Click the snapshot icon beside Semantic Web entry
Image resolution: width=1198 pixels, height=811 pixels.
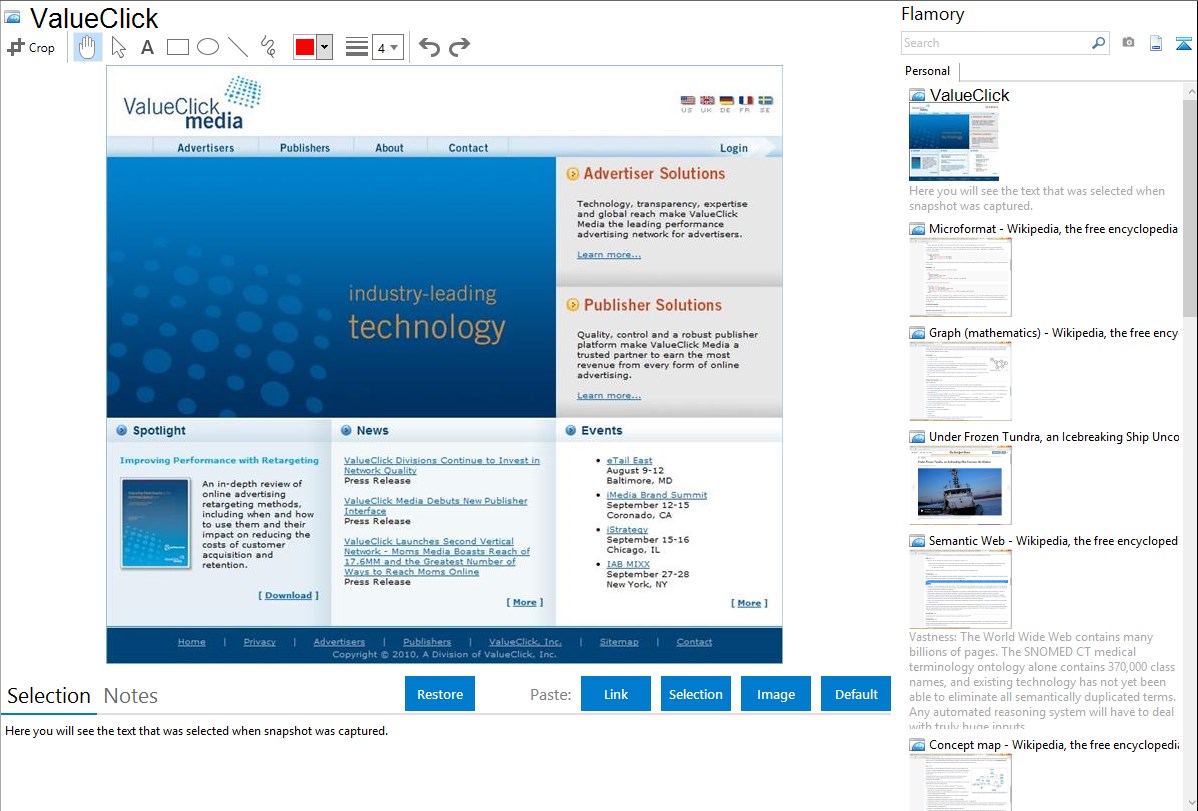(917, 541)
